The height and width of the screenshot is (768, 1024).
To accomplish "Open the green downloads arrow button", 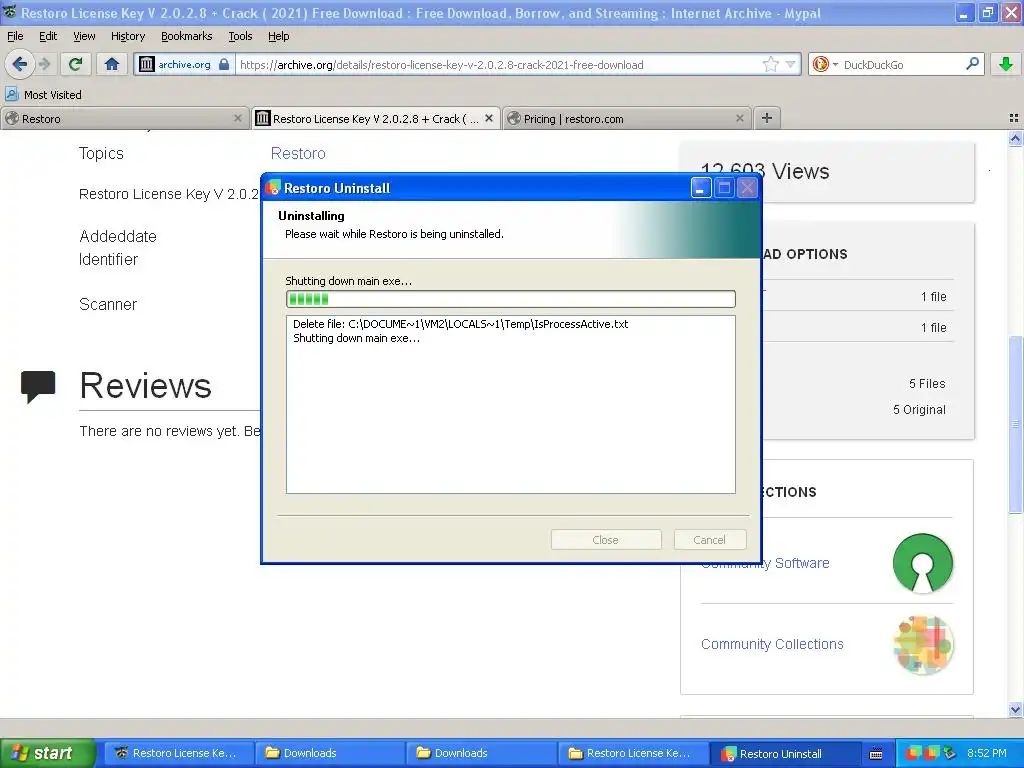I will coord(1006,64).
